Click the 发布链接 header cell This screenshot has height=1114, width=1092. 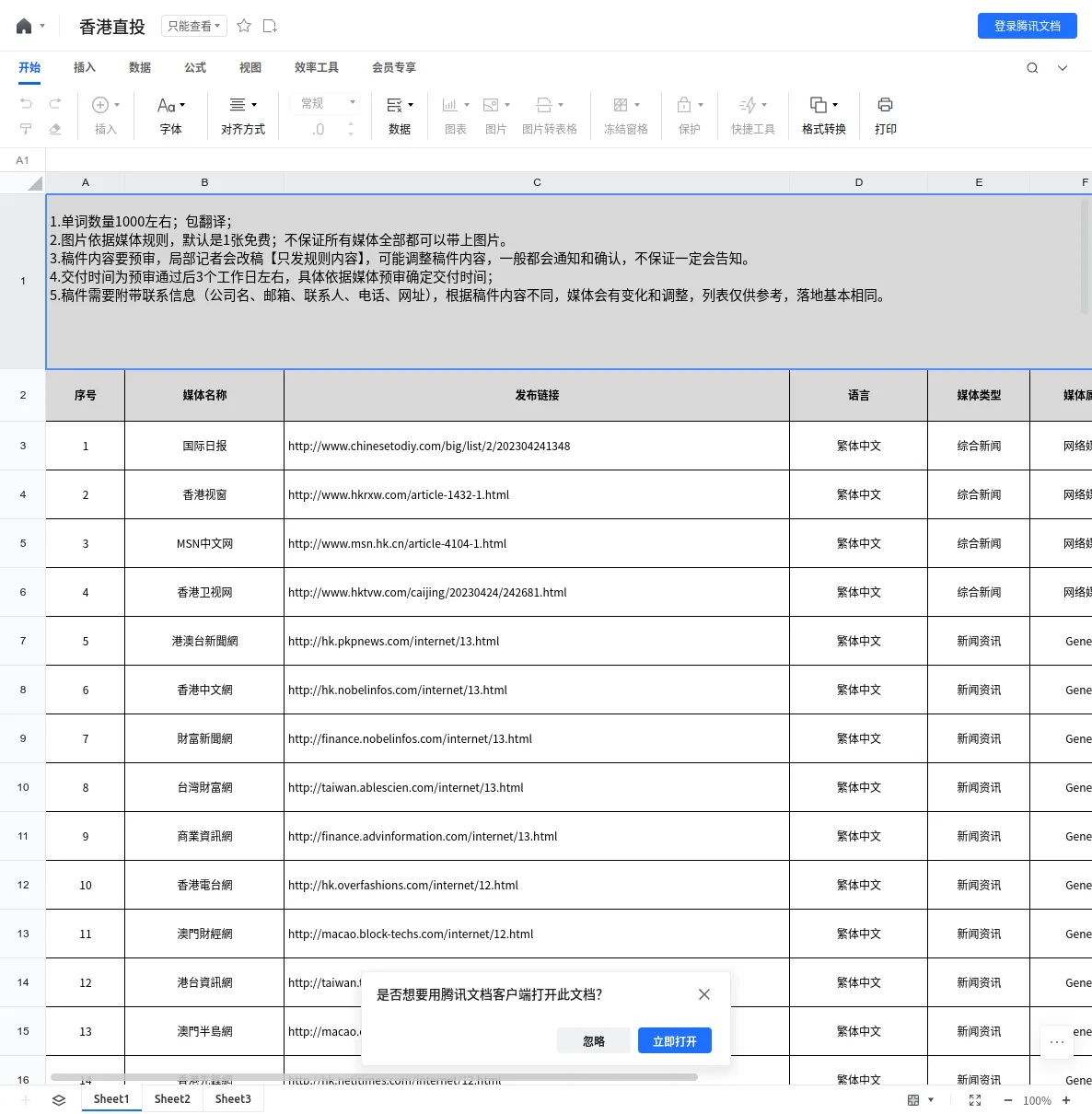(537, 395)
